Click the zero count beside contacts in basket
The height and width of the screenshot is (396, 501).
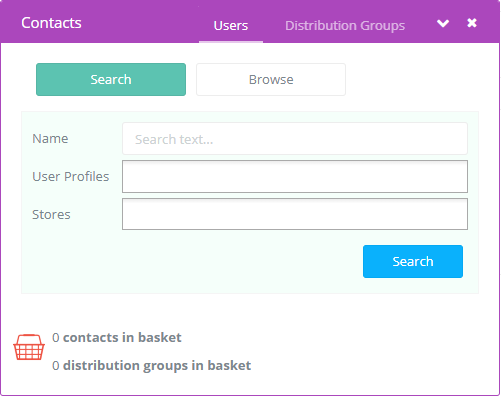pyautogui.click(x=56, y=338)
